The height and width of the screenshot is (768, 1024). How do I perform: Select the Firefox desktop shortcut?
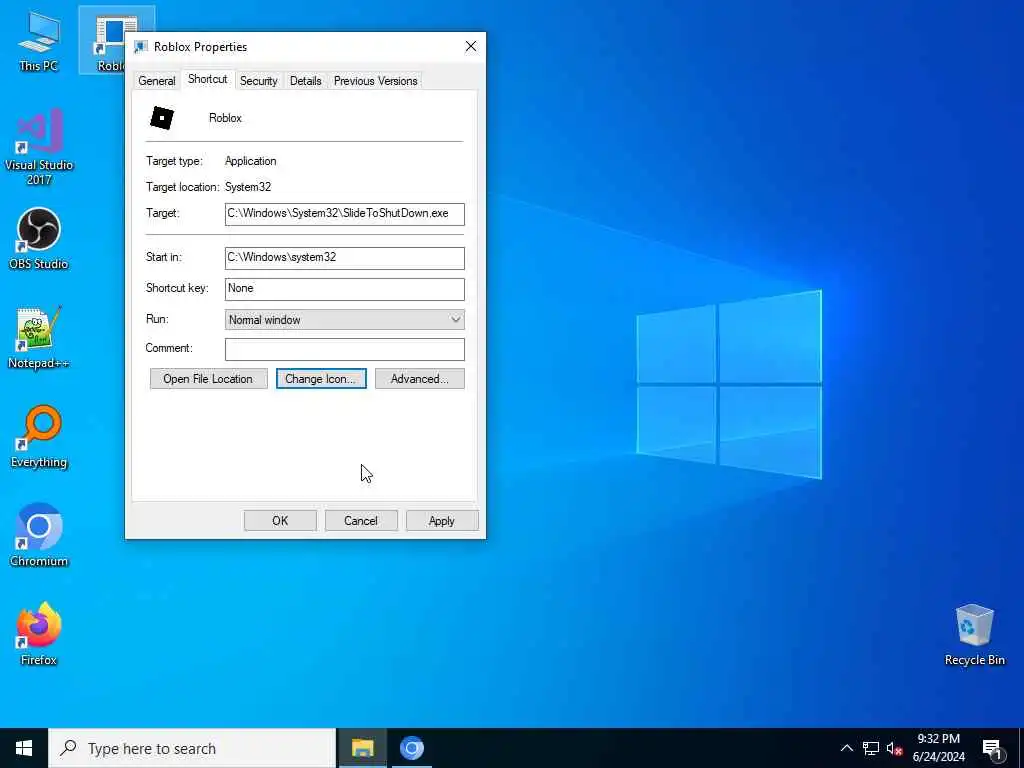[39, 634]
